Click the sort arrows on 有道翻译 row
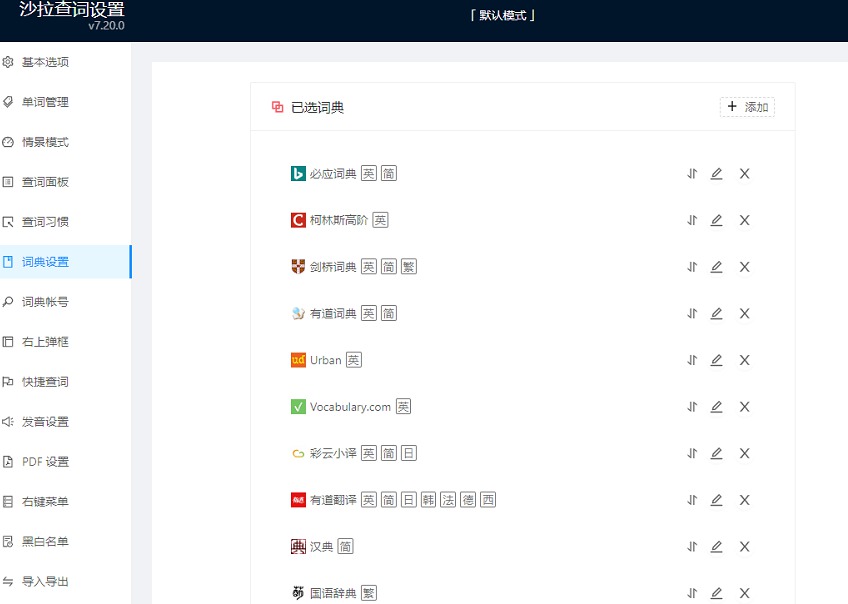848x604 pixels. pos(692,500)
